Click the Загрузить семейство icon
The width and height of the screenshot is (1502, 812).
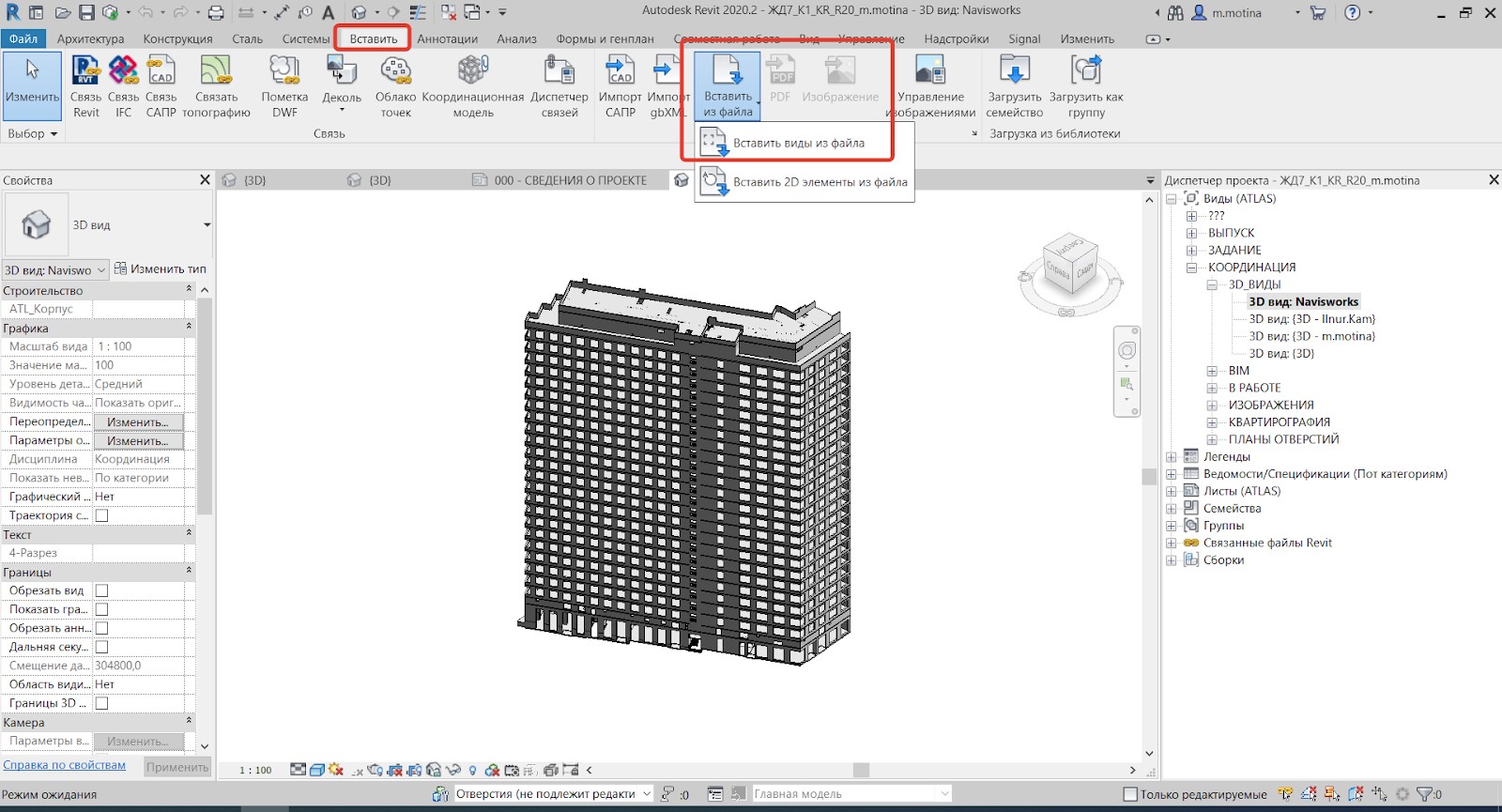tap(1014, 71)
